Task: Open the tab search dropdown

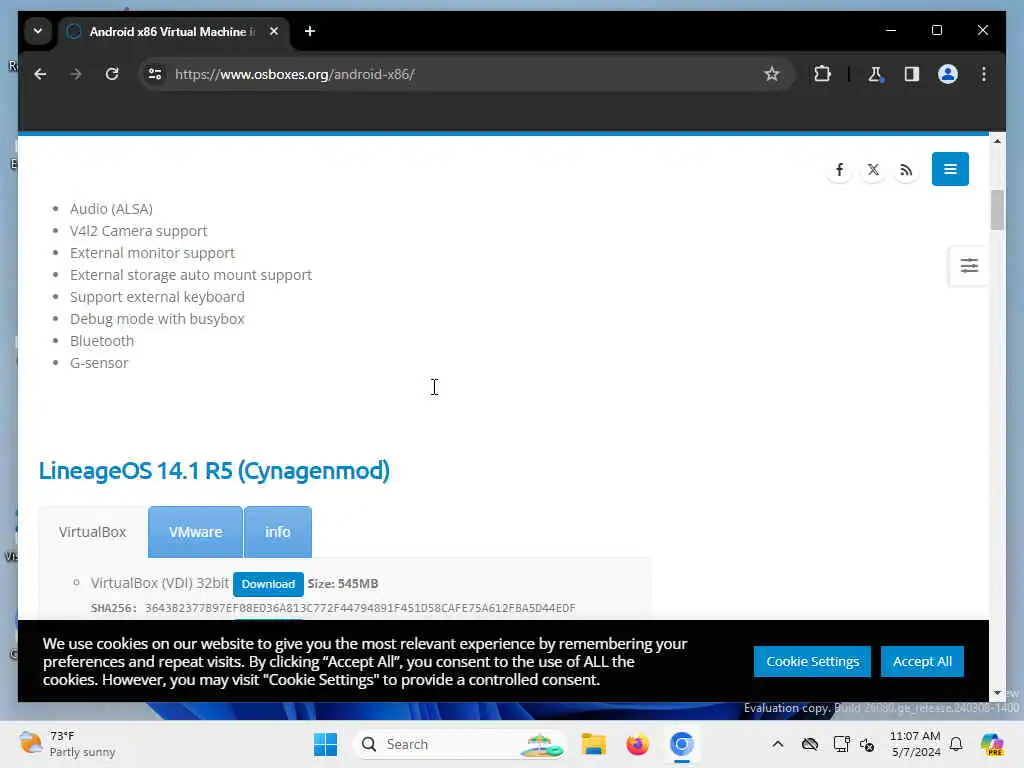Action: point(38,31)
